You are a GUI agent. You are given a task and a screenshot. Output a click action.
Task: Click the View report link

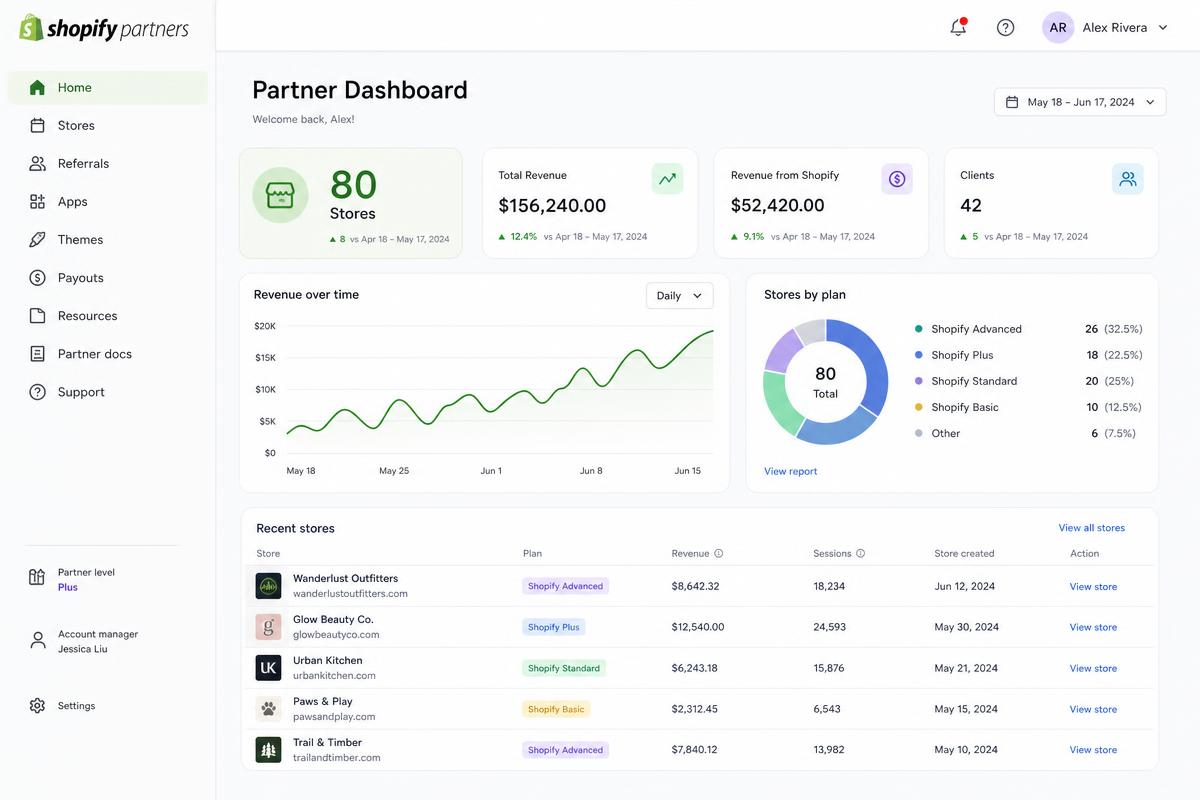(x=790, y=471)
